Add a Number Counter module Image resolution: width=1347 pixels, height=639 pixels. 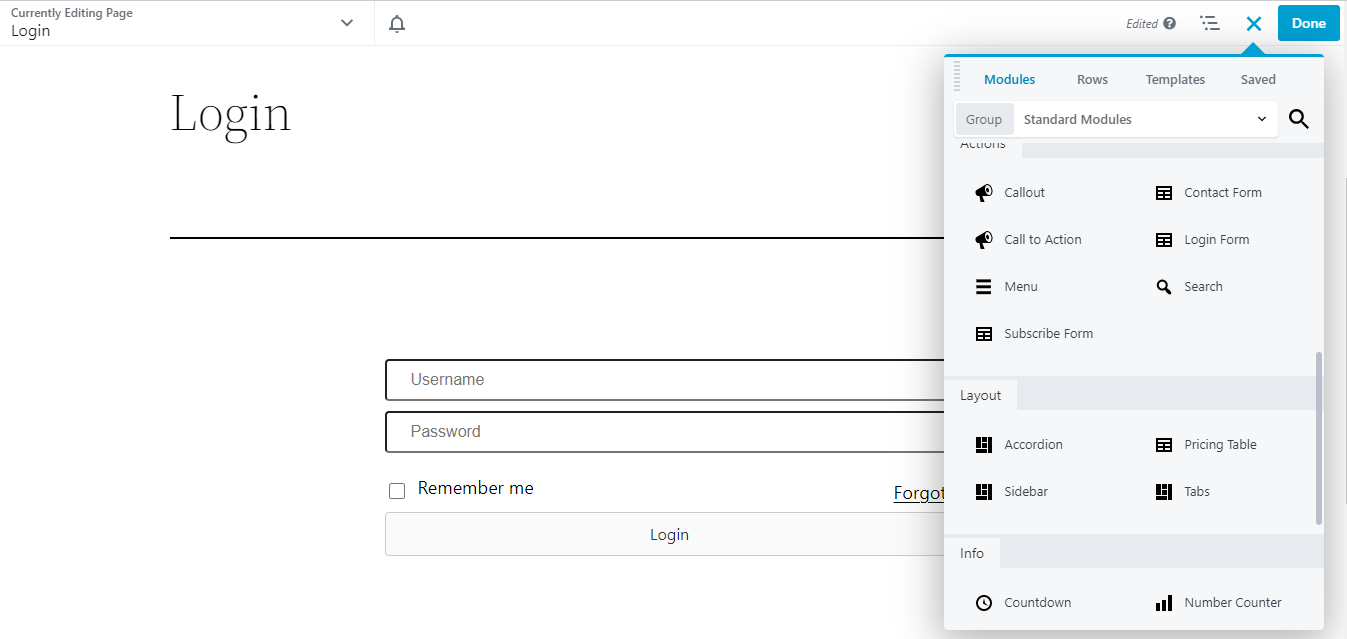click(1233, 602)
